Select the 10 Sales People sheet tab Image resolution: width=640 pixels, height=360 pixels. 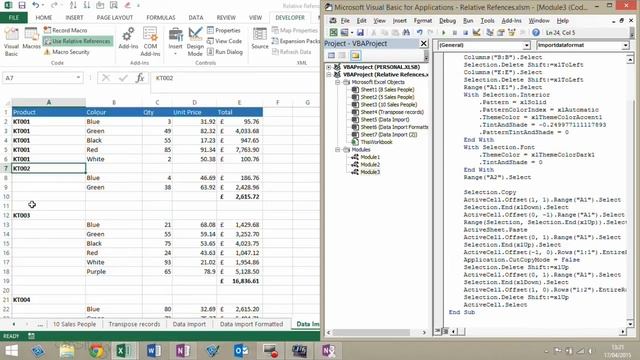(x=74, y=324)
